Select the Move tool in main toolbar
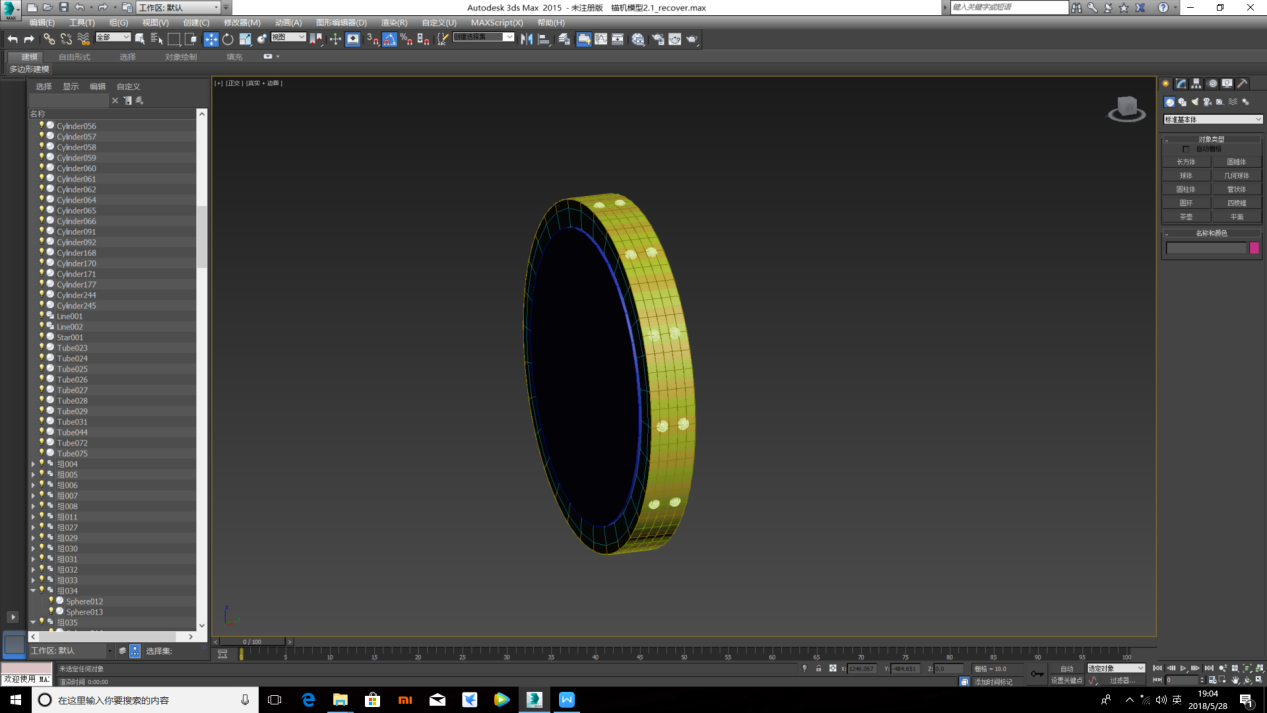Image resolution: width=1267 pixels, height=713 pixels. pyautogui.click(x=211, y=39)
